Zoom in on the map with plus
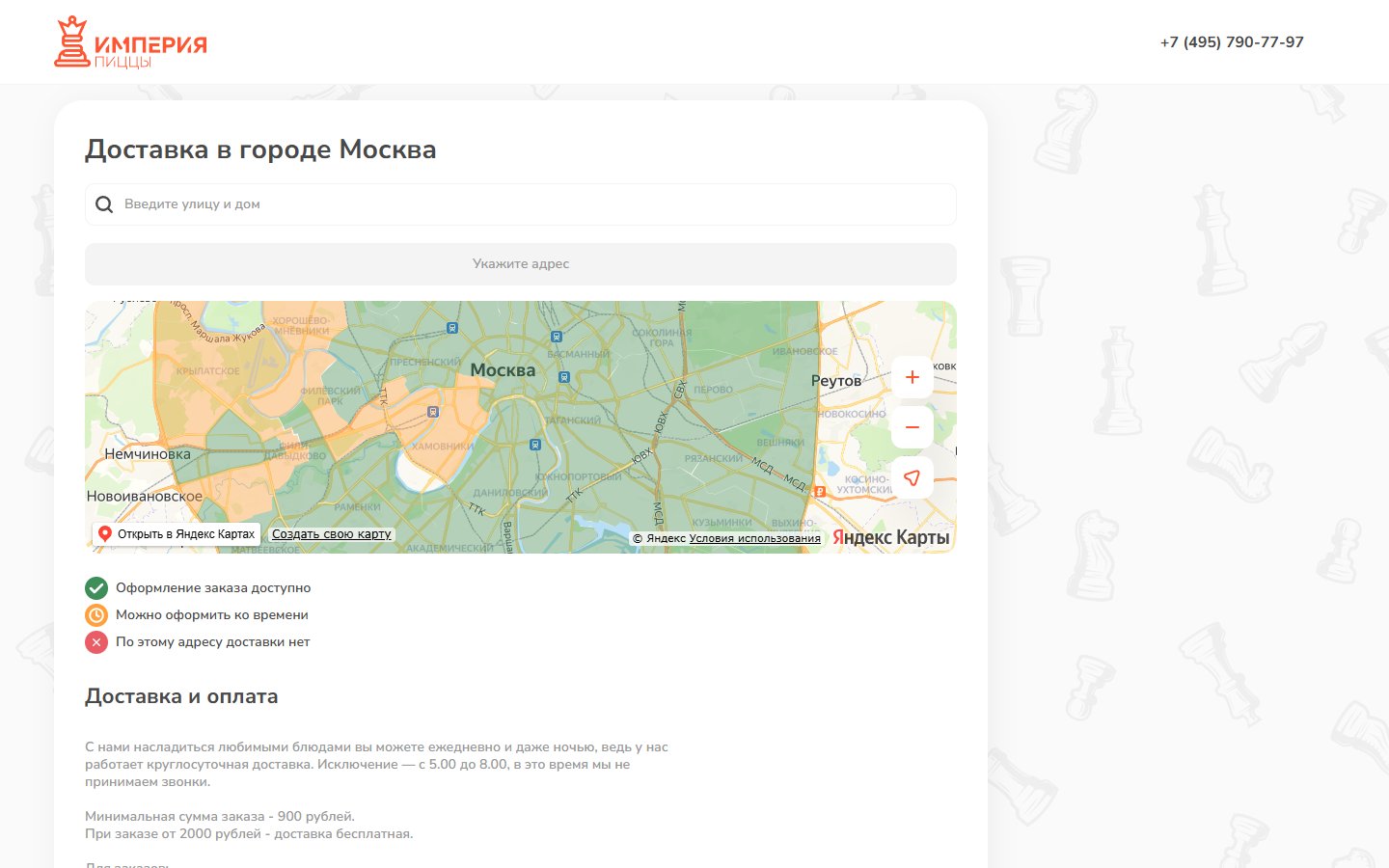Image resolution: width=1389 pixels, height=868 pixels. [912, 377]
